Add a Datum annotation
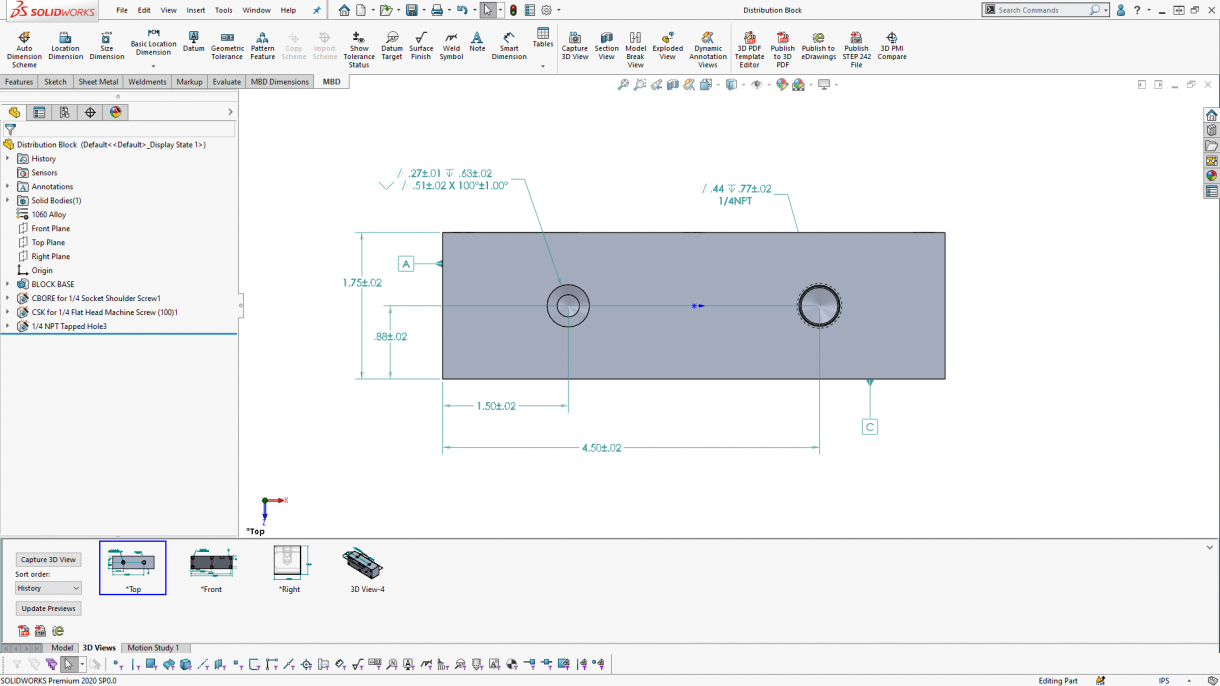 (193, 42)
